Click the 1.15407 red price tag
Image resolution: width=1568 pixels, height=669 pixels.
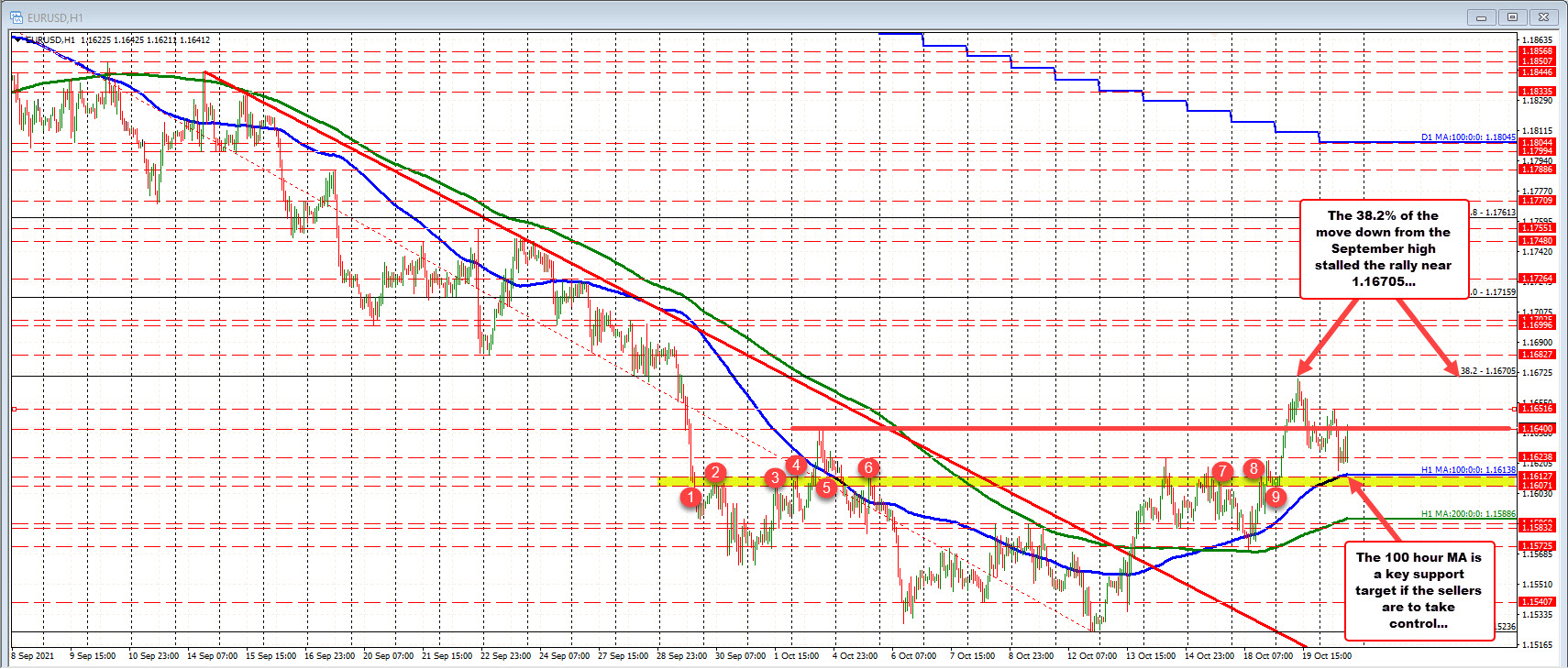point(1537,602)
